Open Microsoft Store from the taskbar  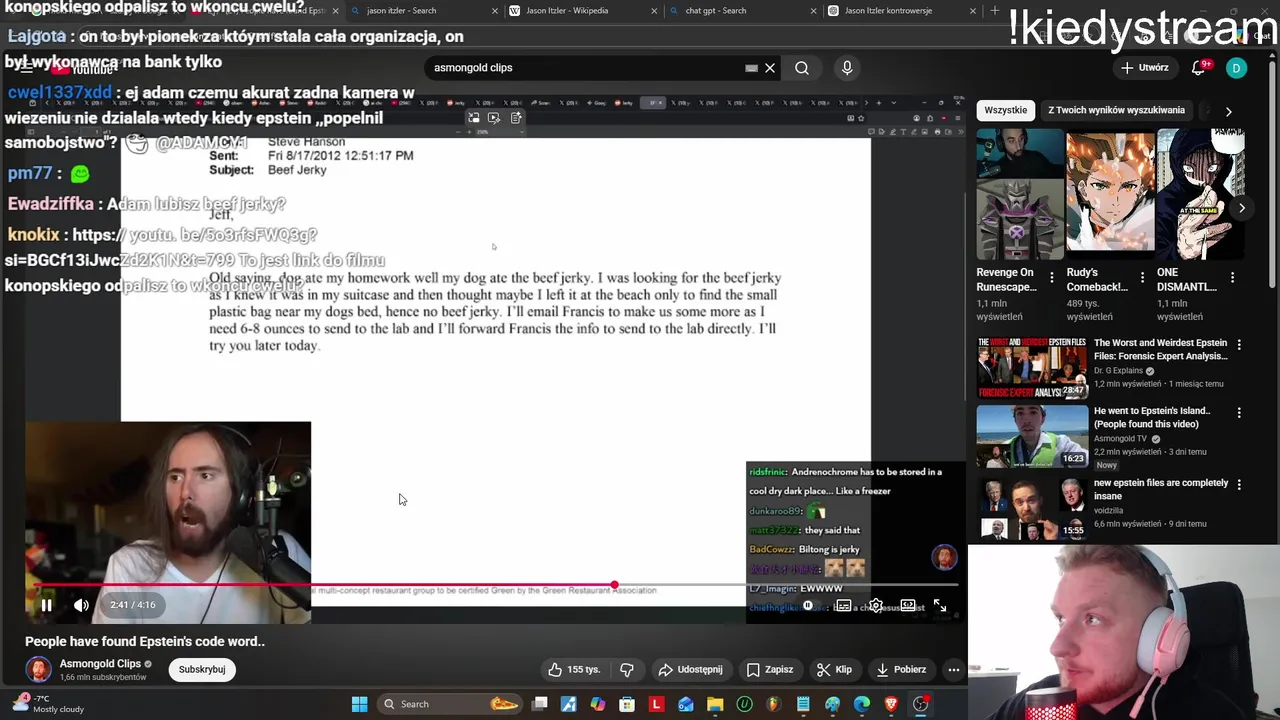click(627, 704)
